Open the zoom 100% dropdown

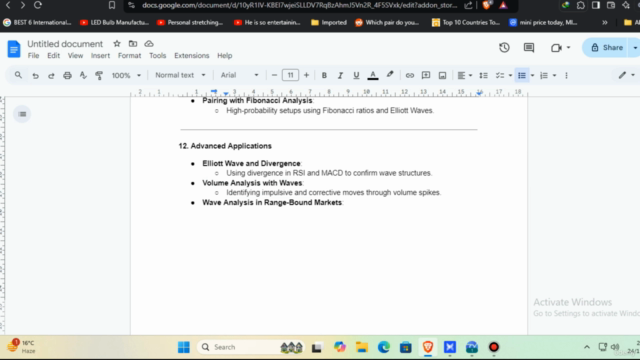pyautogui.click(x=126, y=76)
